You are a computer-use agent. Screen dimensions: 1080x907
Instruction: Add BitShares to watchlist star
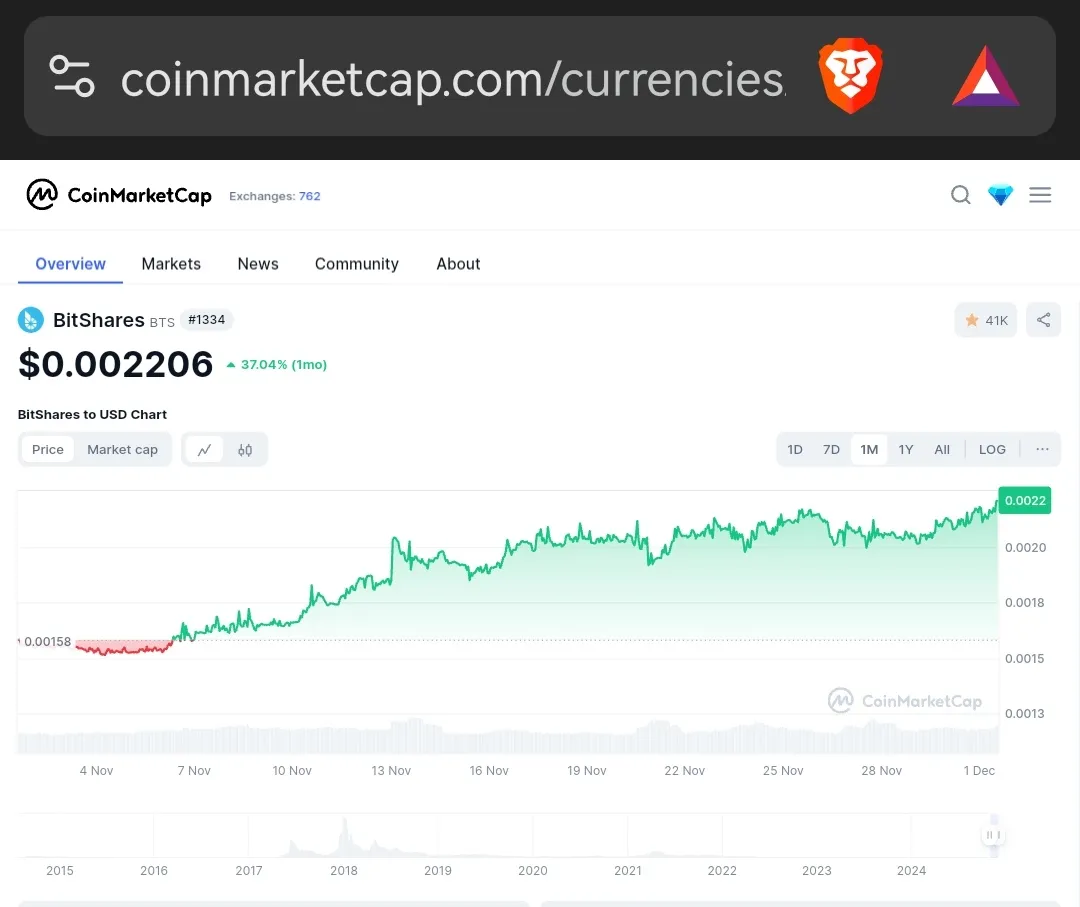pyautogui.click(x=986, y=320)
